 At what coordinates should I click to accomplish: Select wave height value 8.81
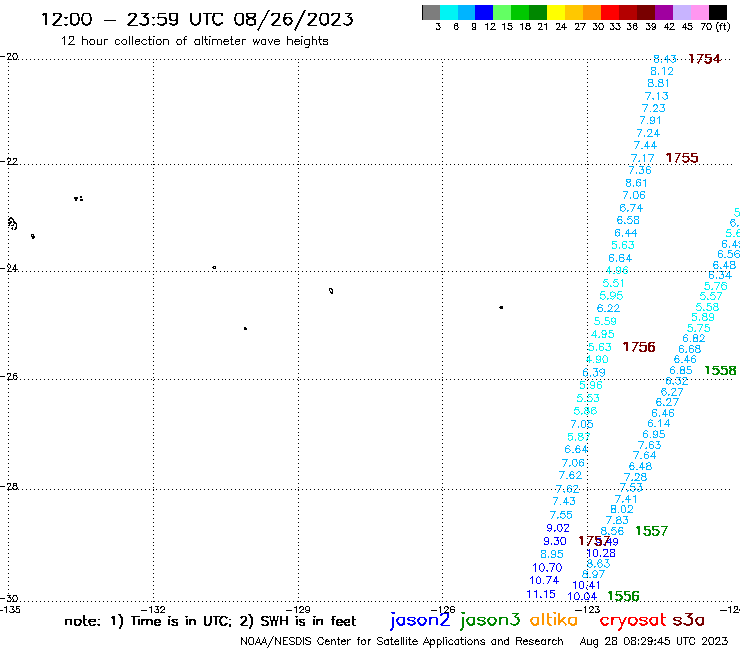tap(658, 84)
